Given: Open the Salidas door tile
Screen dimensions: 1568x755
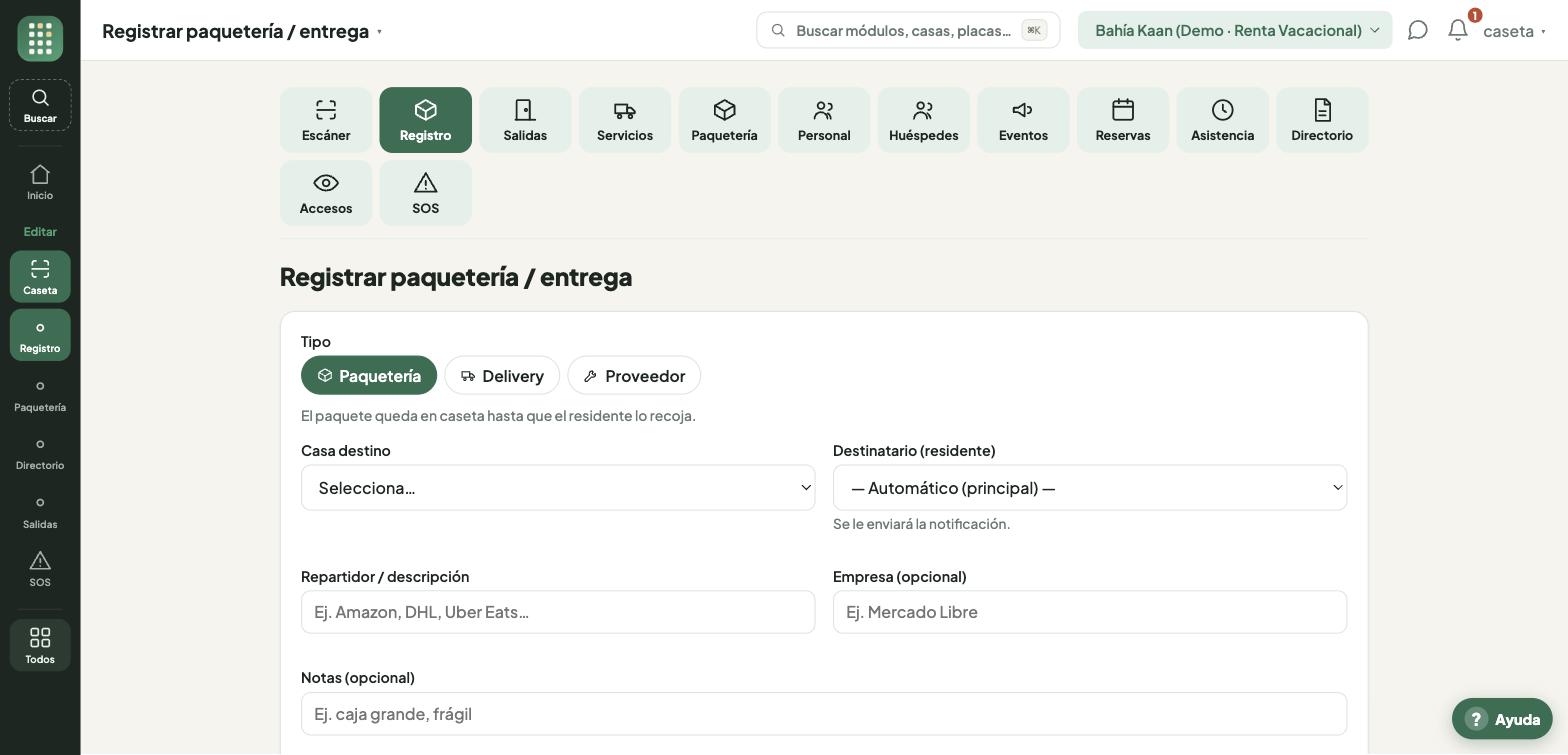Looking at the screenshot, I should click(x=525, y=120).
